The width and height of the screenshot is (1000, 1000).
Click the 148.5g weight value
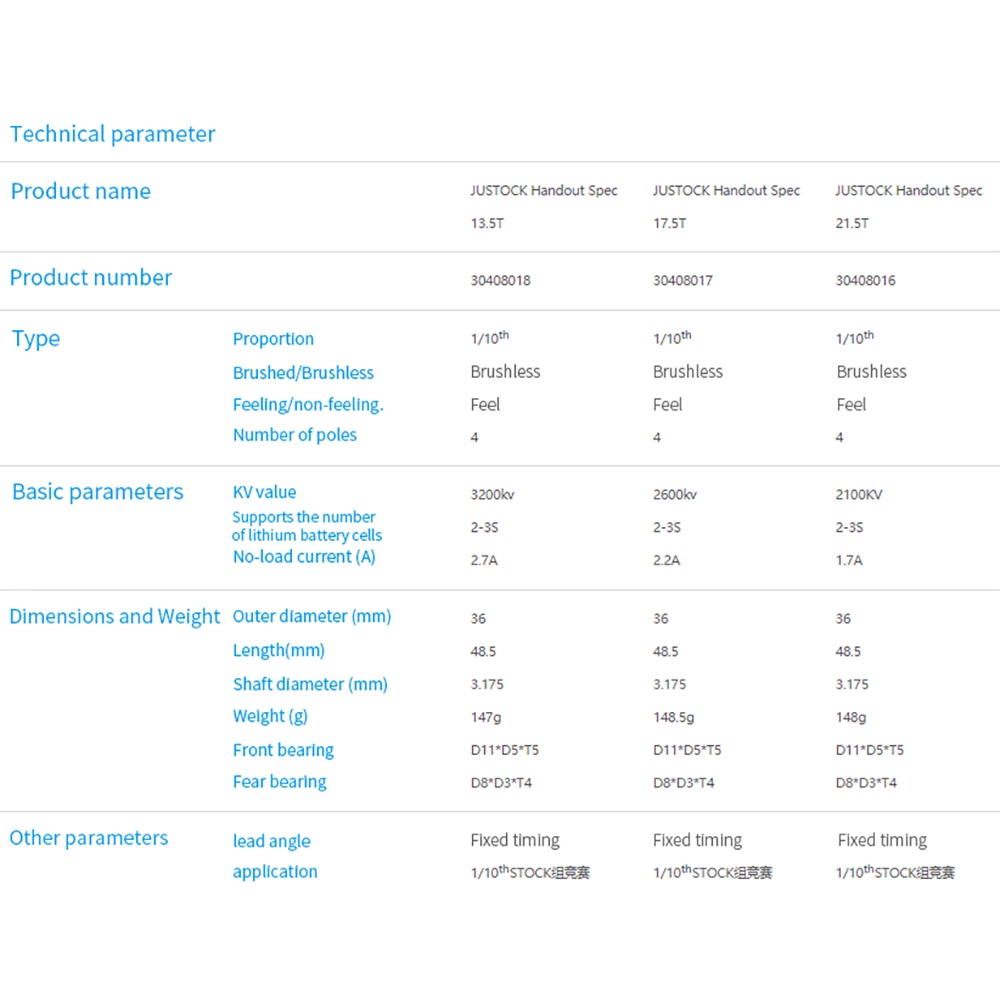click(x=674, y=717)
